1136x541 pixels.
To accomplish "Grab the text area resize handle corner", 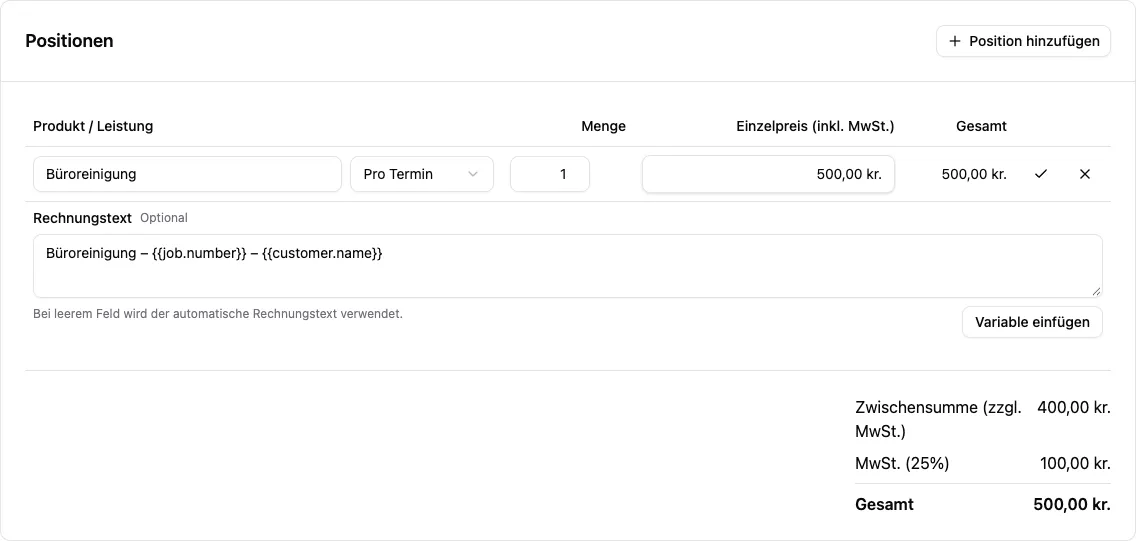I will click(x=1096, y=291).
